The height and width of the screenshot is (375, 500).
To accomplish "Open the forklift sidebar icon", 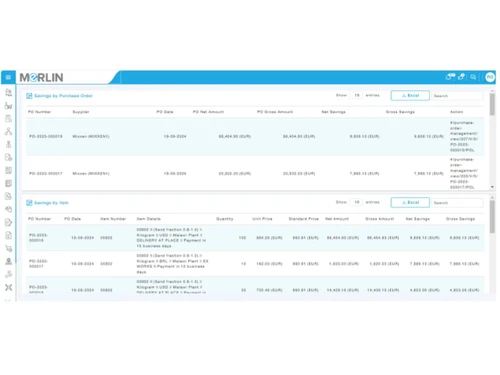I will pyautogui.click(x=8, y=106).
